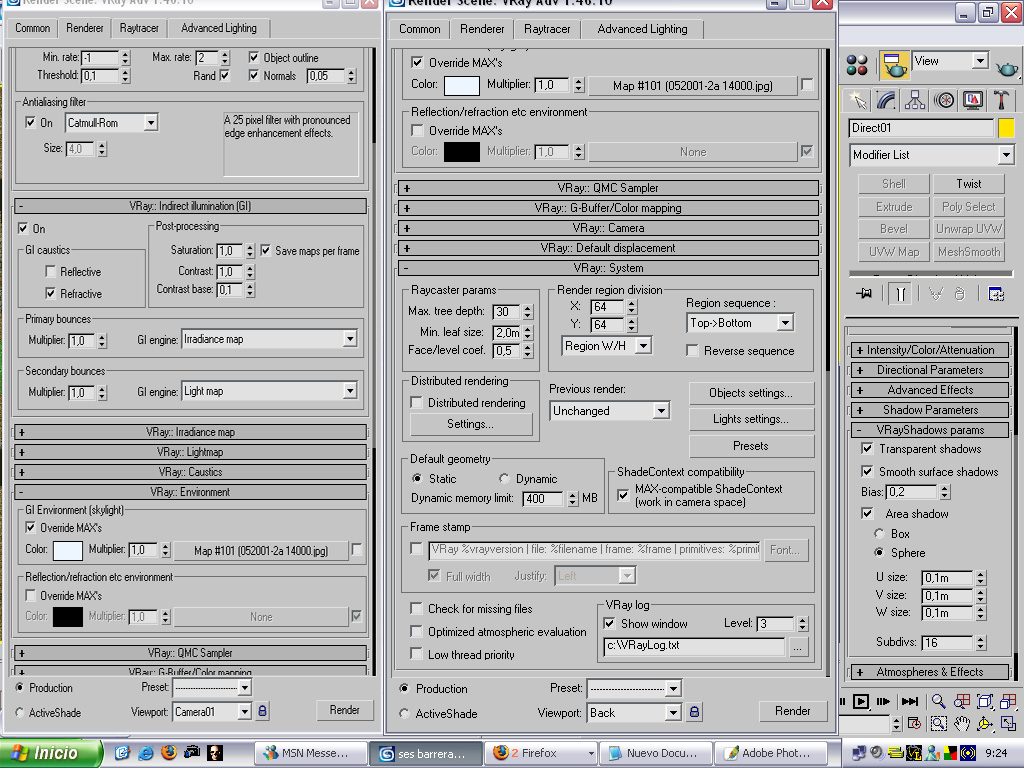Open the Motion panel wheel icon
Screen dimensions: 1024x768
pyautogui.click(x=944, y=100)
